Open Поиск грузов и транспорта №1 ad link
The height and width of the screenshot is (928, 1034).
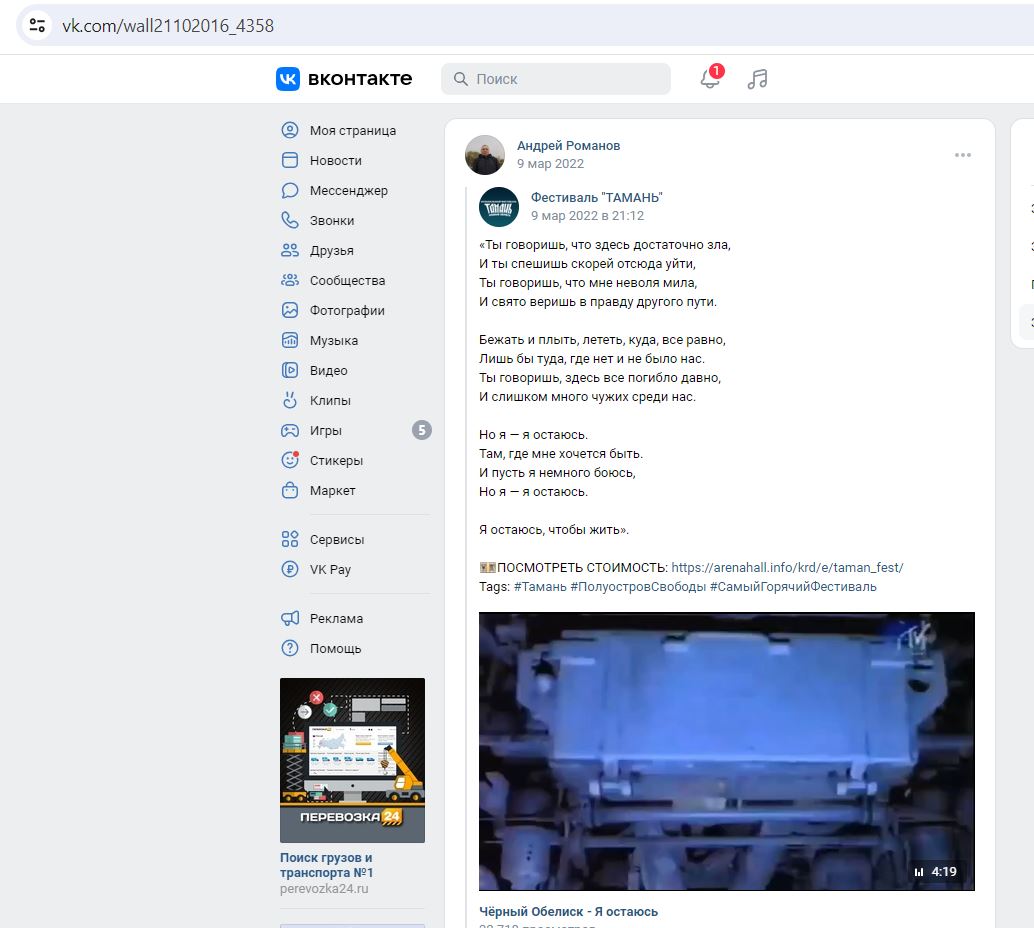click(326, 865)
